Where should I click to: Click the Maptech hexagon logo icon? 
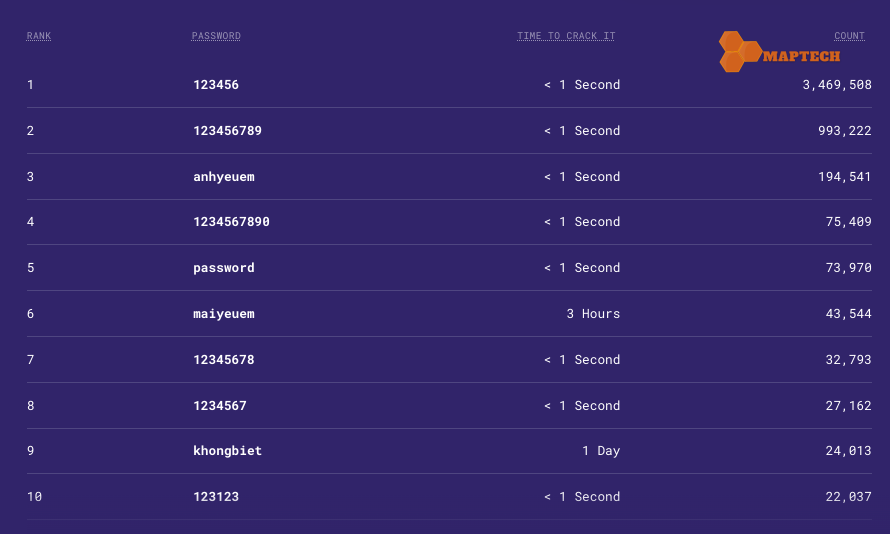tap(738, 51)
